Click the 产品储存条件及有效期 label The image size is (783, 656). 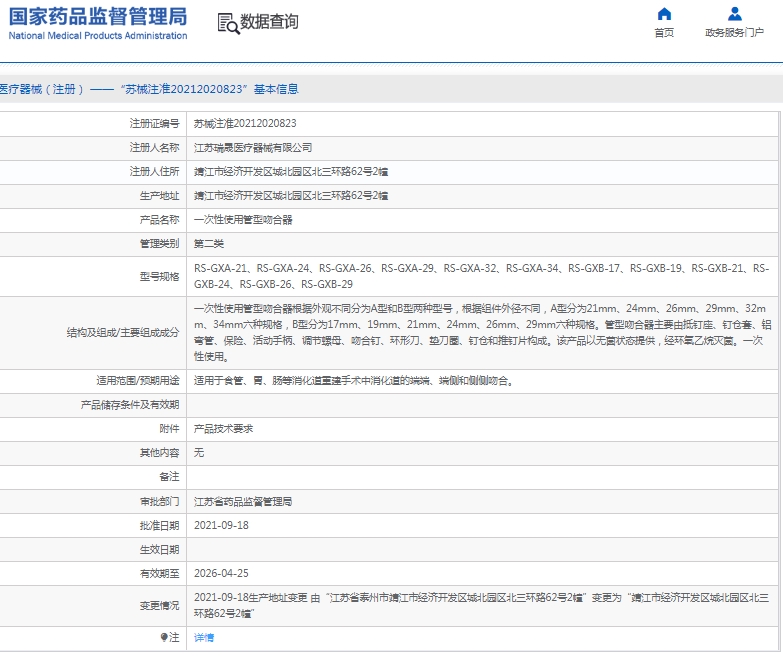click(x=130, y=404)
